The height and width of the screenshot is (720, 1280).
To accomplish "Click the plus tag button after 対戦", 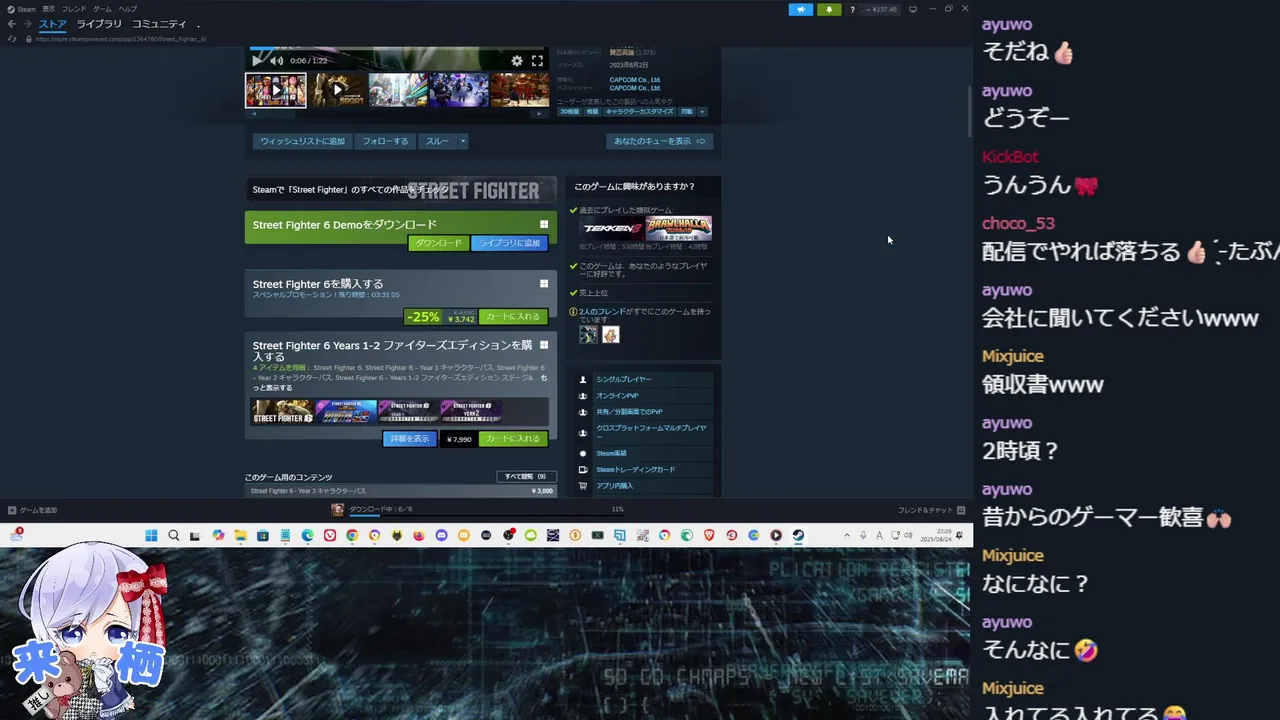I will 702,112.
